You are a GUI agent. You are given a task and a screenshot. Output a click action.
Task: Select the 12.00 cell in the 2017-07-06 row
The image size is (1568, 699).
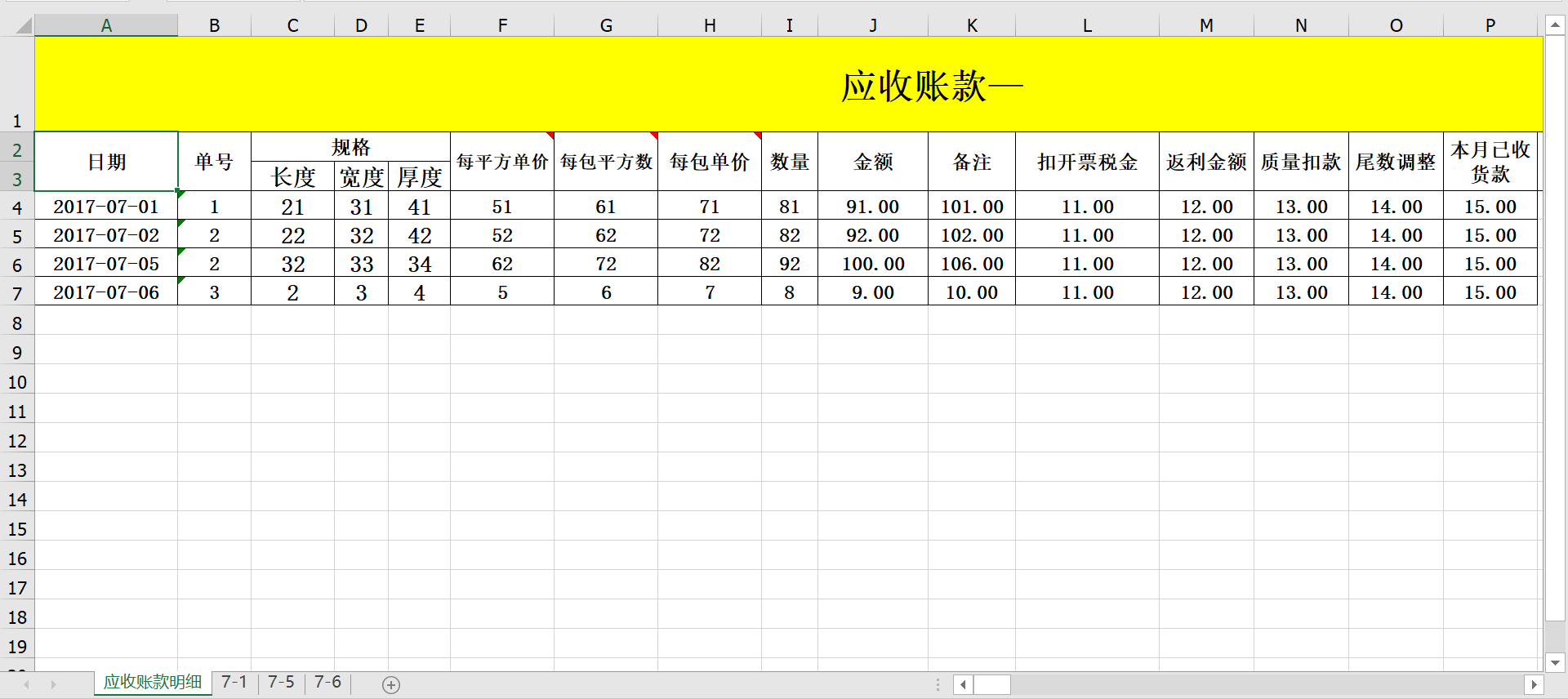point(1206,292)
